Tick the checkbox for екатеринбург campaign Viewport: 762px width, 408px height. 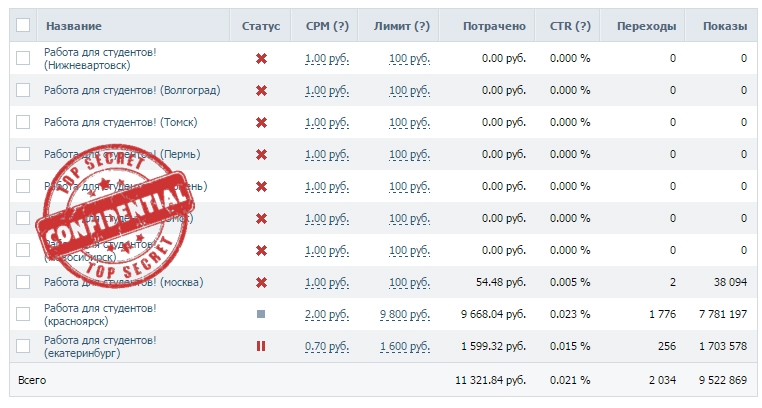pos(23,347)
